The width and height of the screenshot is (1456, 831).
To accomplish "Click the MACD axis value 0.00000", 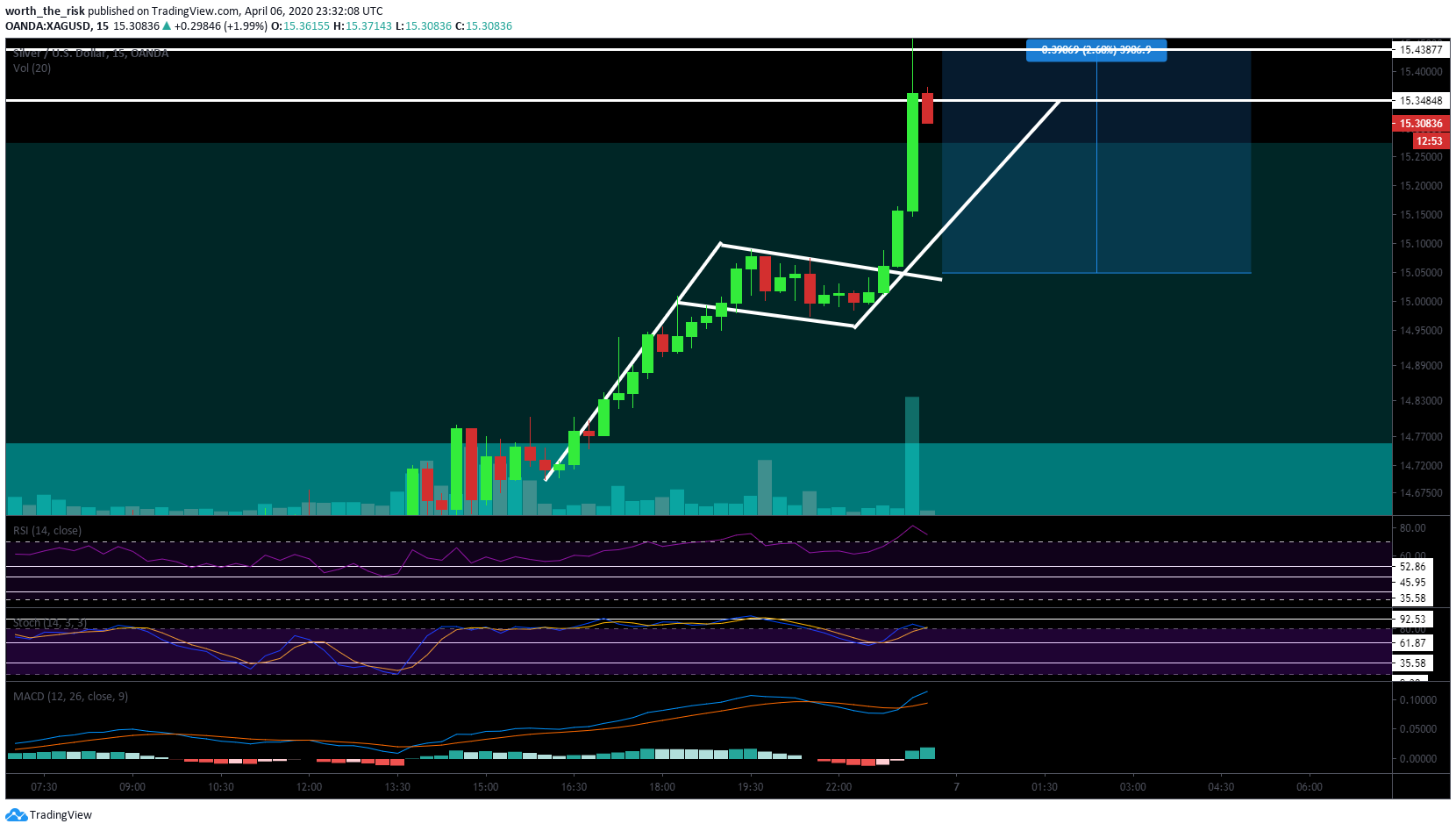I will pyautogui.click(x=1418, y=759).
